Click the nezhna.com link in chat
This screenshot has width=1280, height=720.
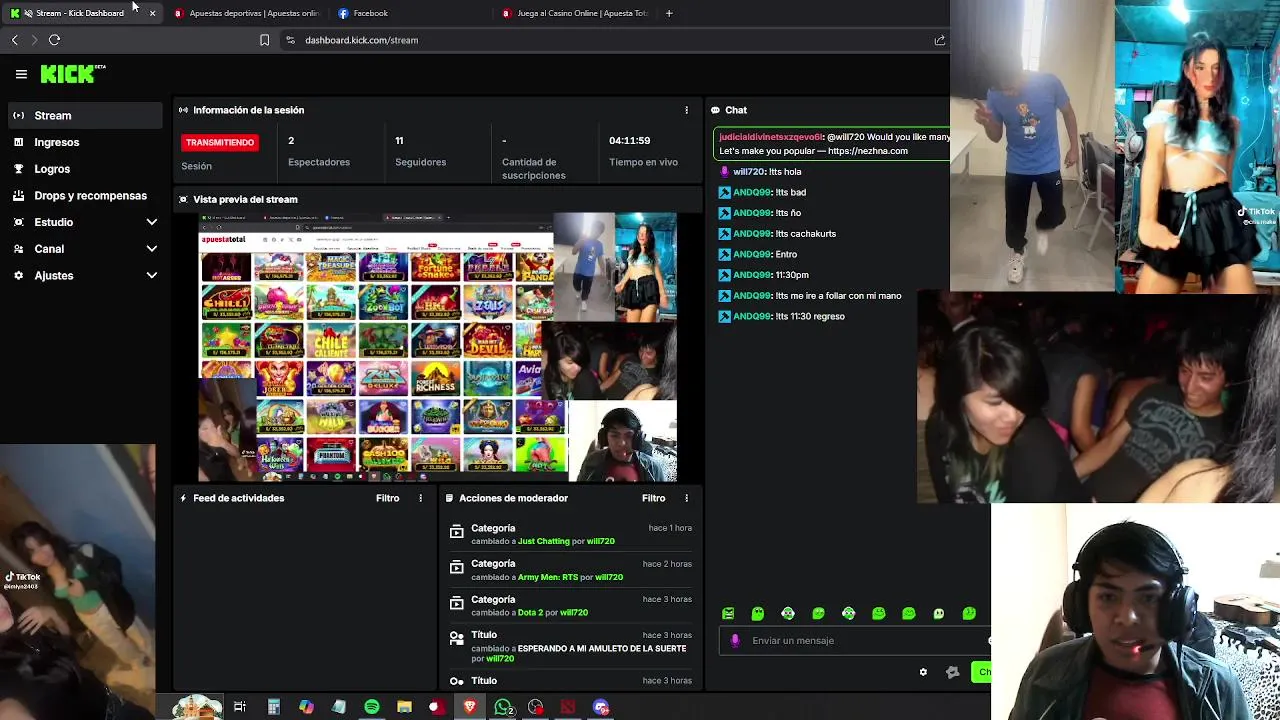pos(867,151)
